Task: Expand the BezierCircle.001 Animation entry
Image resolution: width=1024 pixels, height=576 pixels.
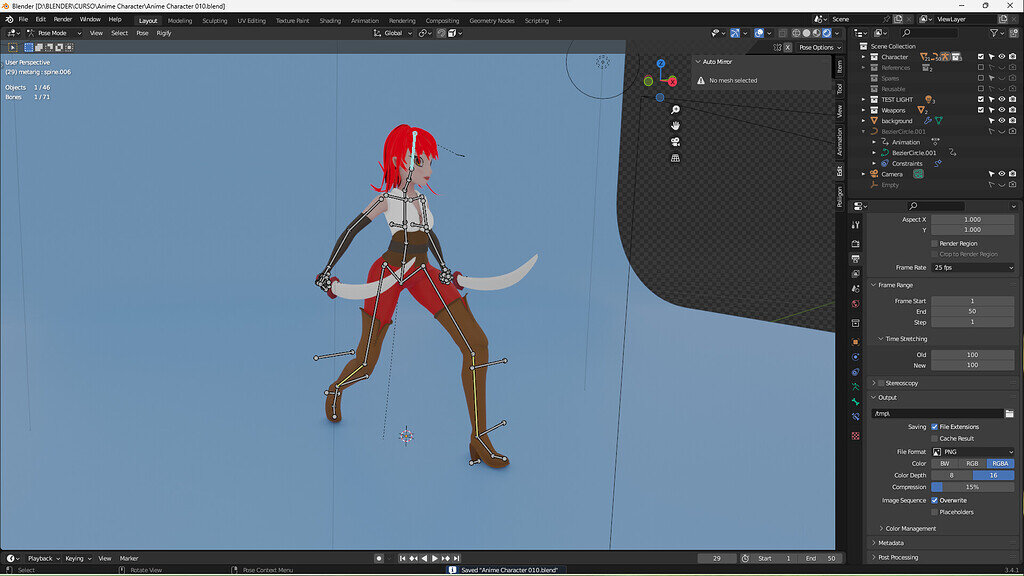Action: click(x=874, y=142)
